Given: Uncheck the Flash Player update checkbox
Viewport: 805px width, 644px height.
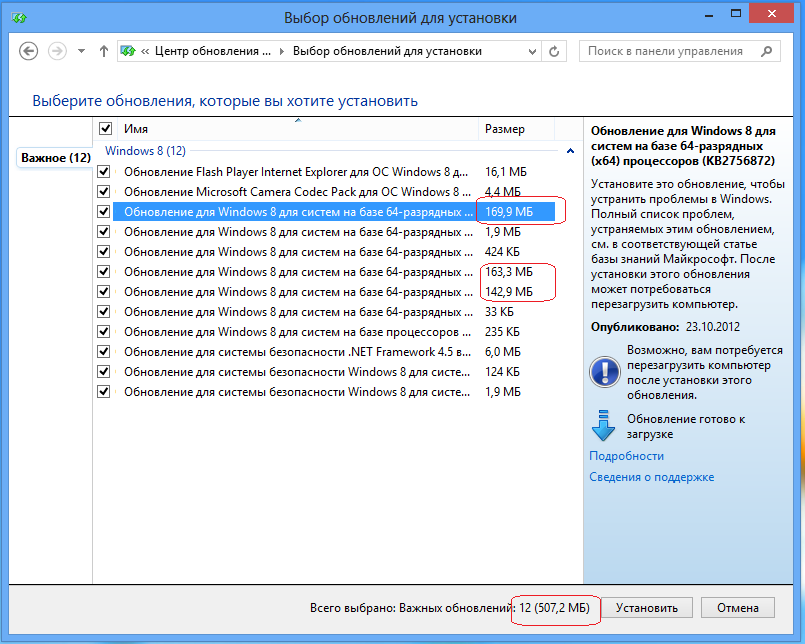Looking at the screenshot, I should point(104,172).
